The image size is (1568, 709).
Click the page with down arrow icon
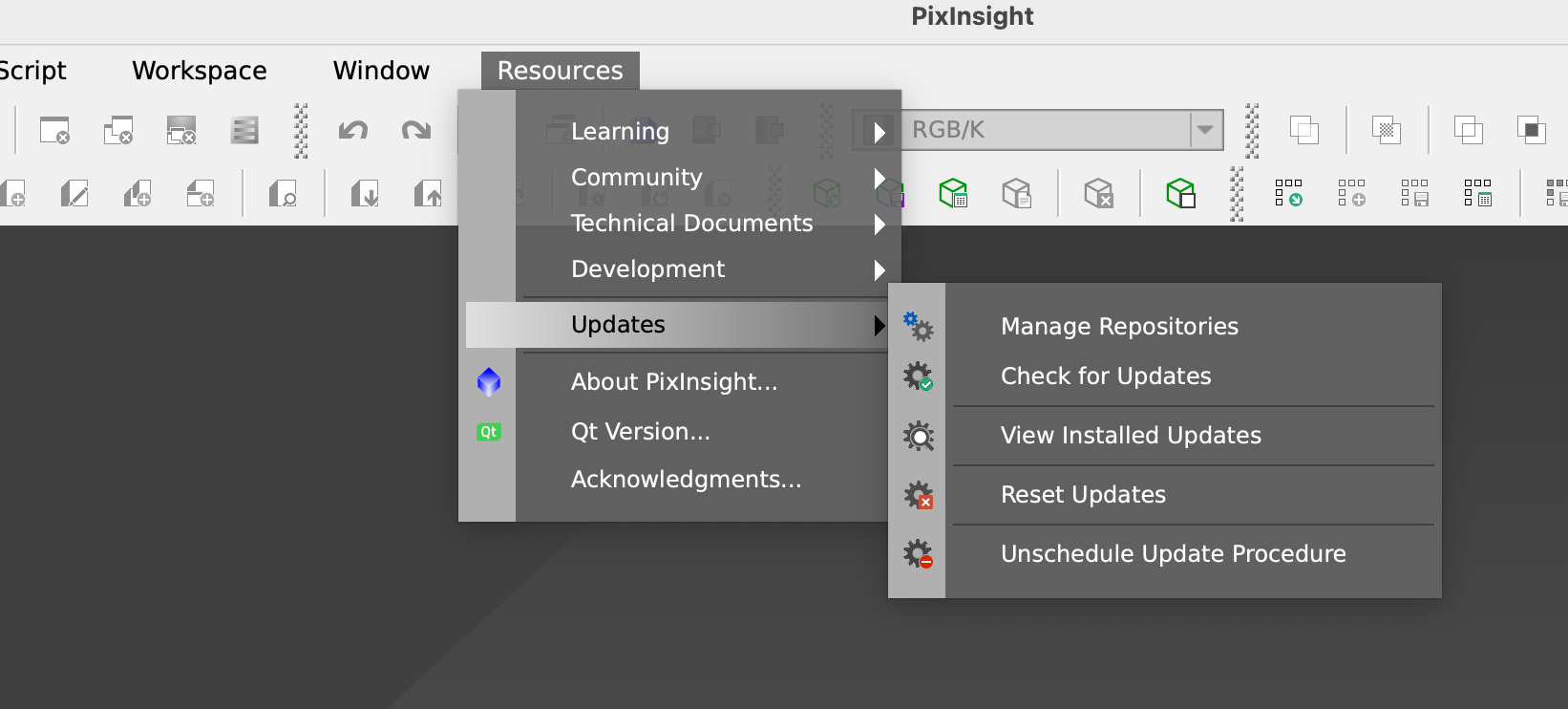pos(365,194)
